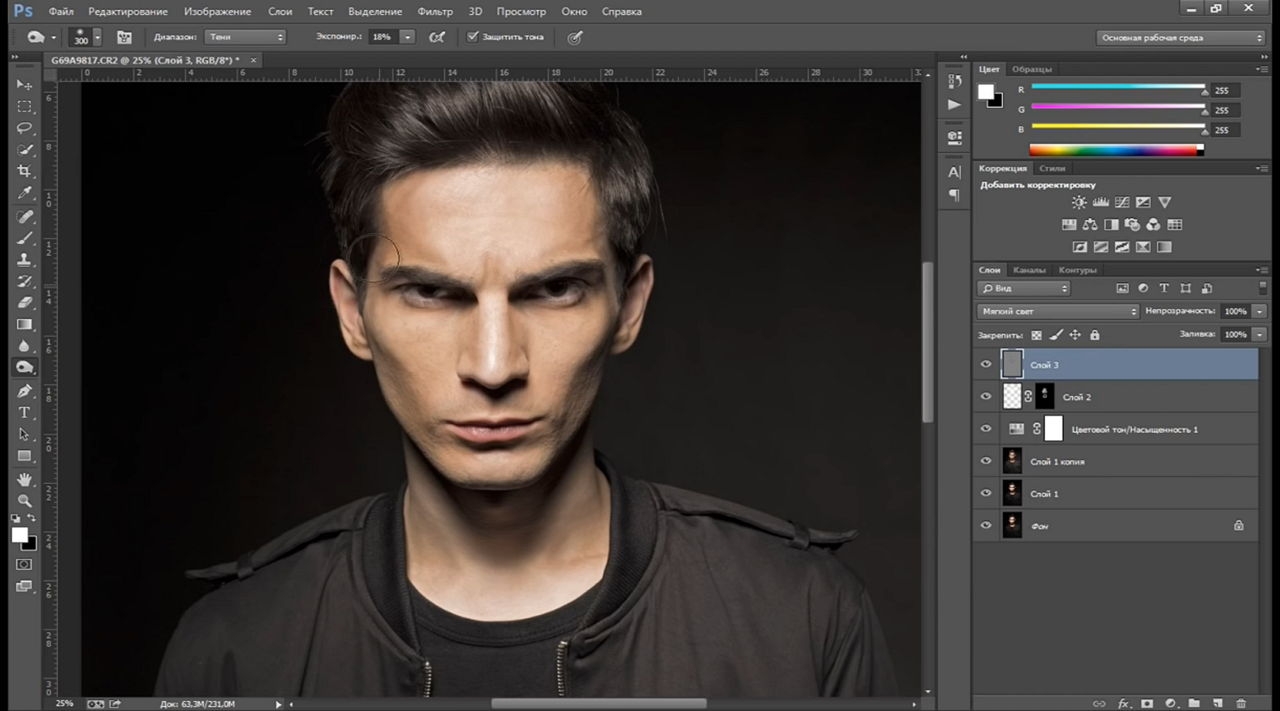Select the Move tool

(24, 85)
